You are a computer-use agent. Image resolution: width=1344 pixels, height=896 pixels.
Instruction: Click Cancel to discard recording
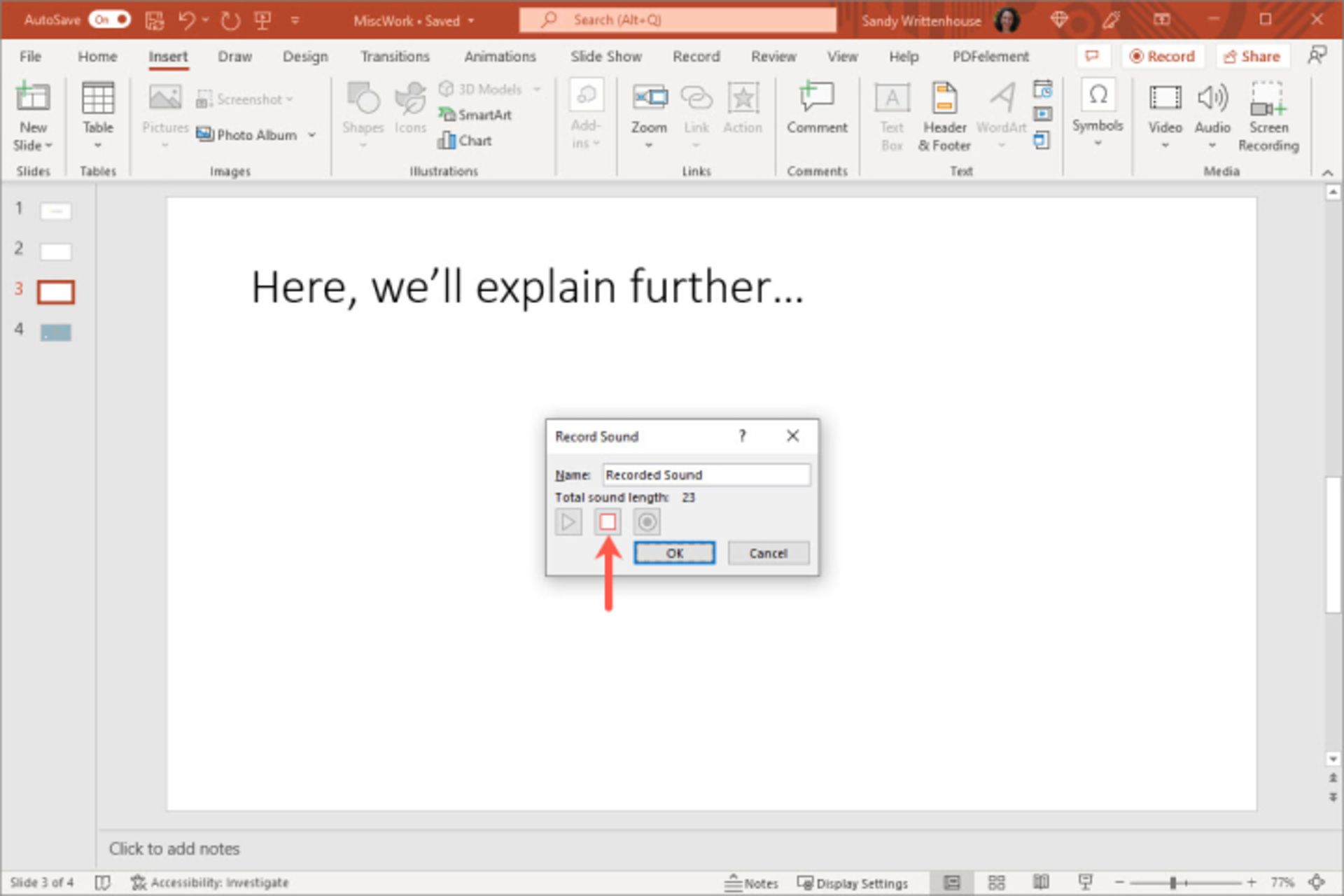tap(767, 552)
